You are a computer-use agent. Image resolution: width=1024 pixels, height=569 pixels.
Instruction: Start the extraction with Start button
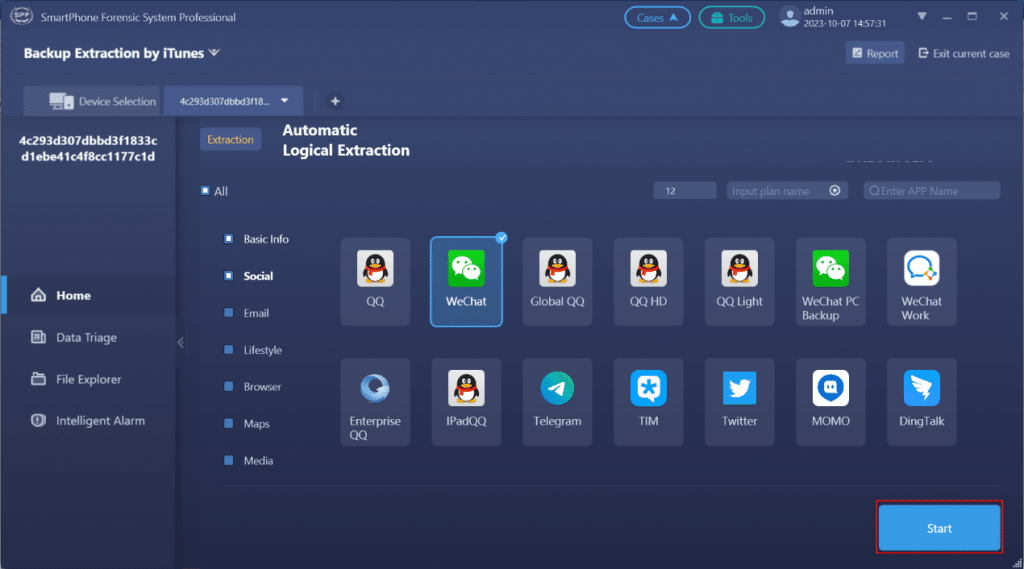[939, 528]
